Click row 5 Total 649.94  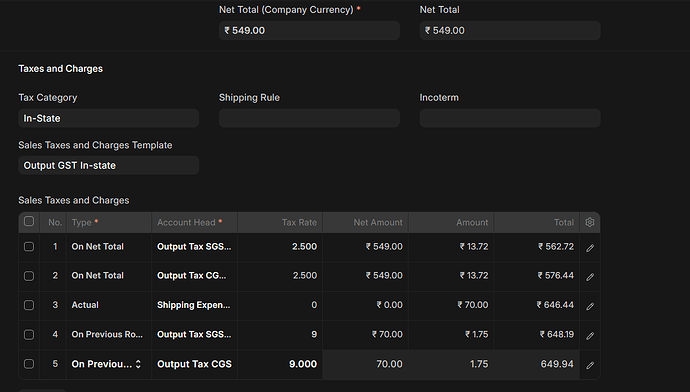pos(557,364)
